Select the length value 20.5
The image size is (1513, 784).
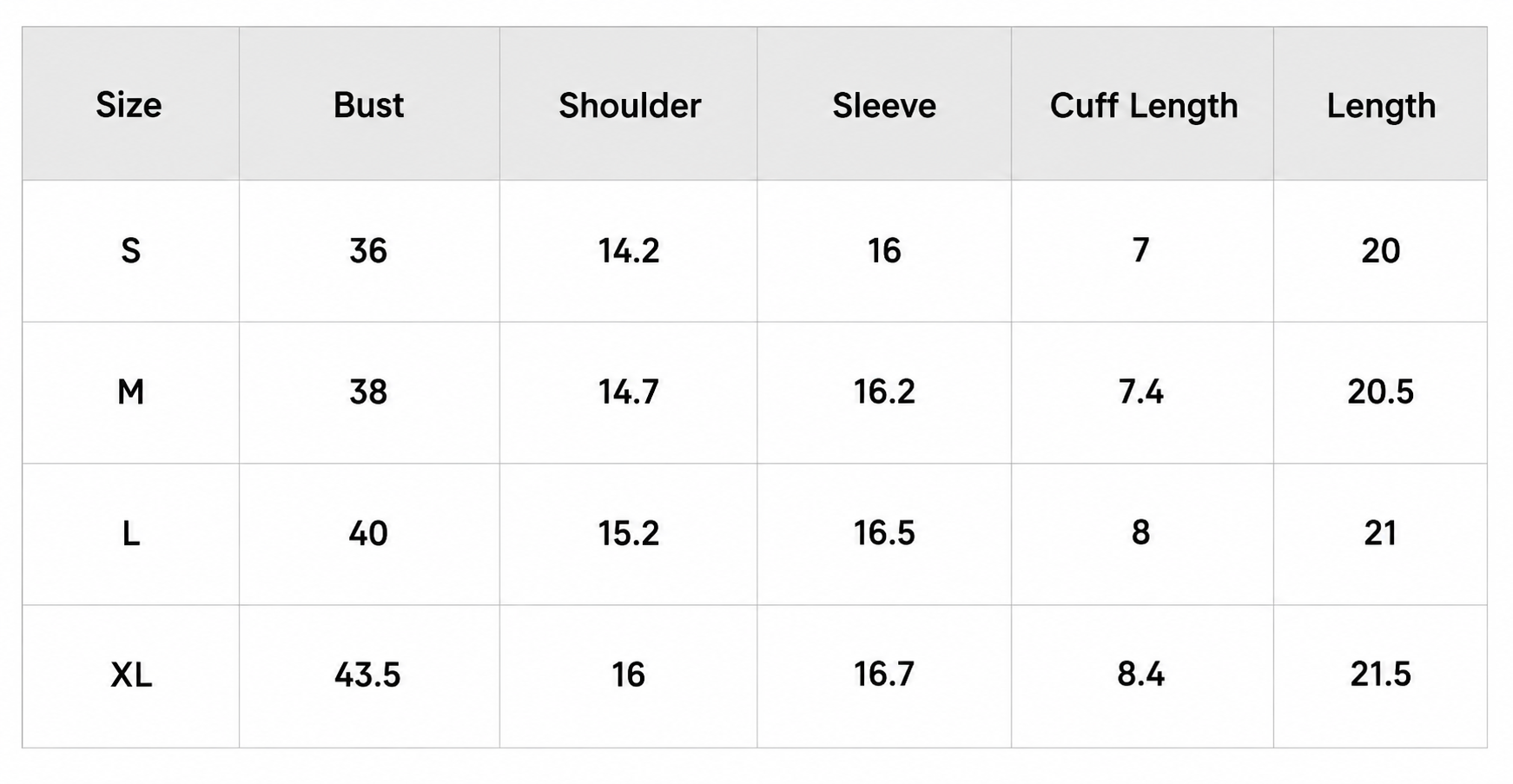1381,392
